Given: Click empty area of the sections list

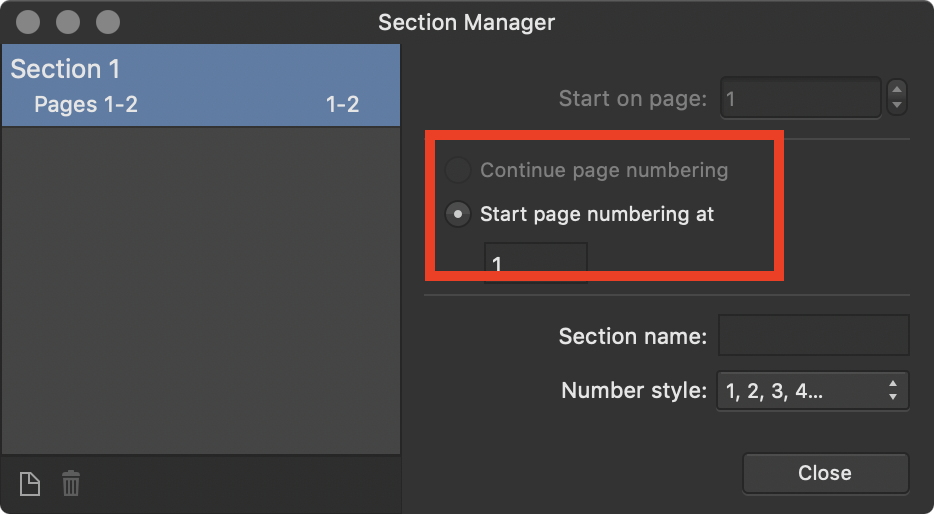Looking at the screenshot, I should (201, 290).
